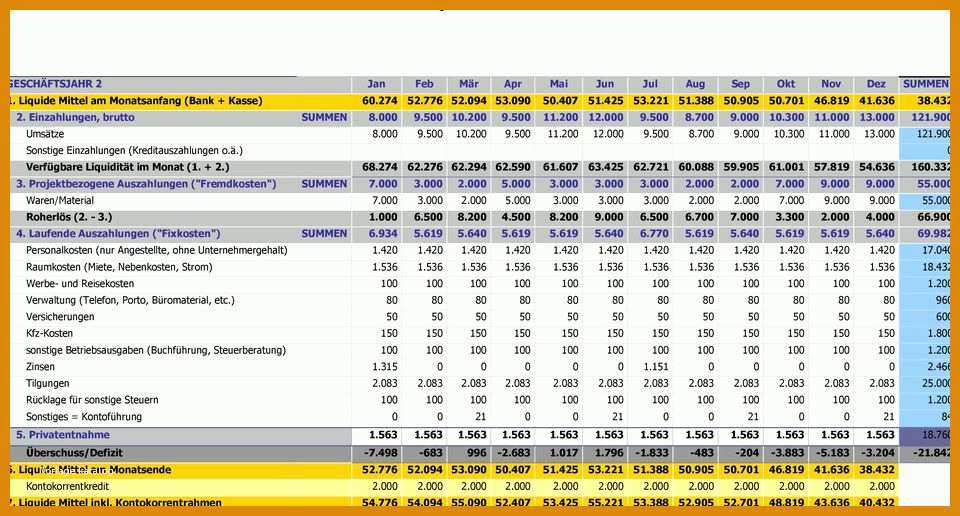The height and width of the screenshot is (516, 960).
Task: Click 'Sonstiges = Kontoführung' label
Action: tap(84, 416)
